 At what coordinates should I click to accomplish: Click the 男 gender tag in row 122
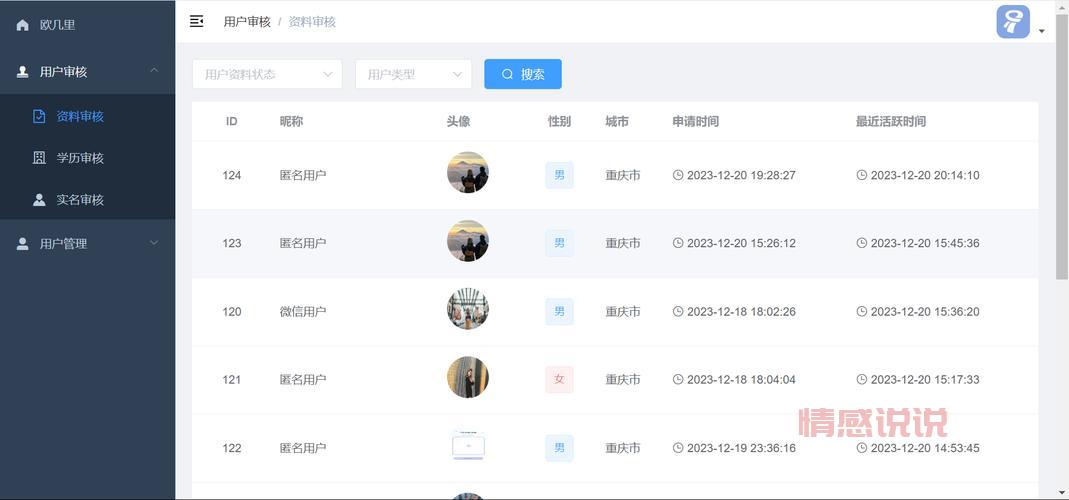coord(559,448)
